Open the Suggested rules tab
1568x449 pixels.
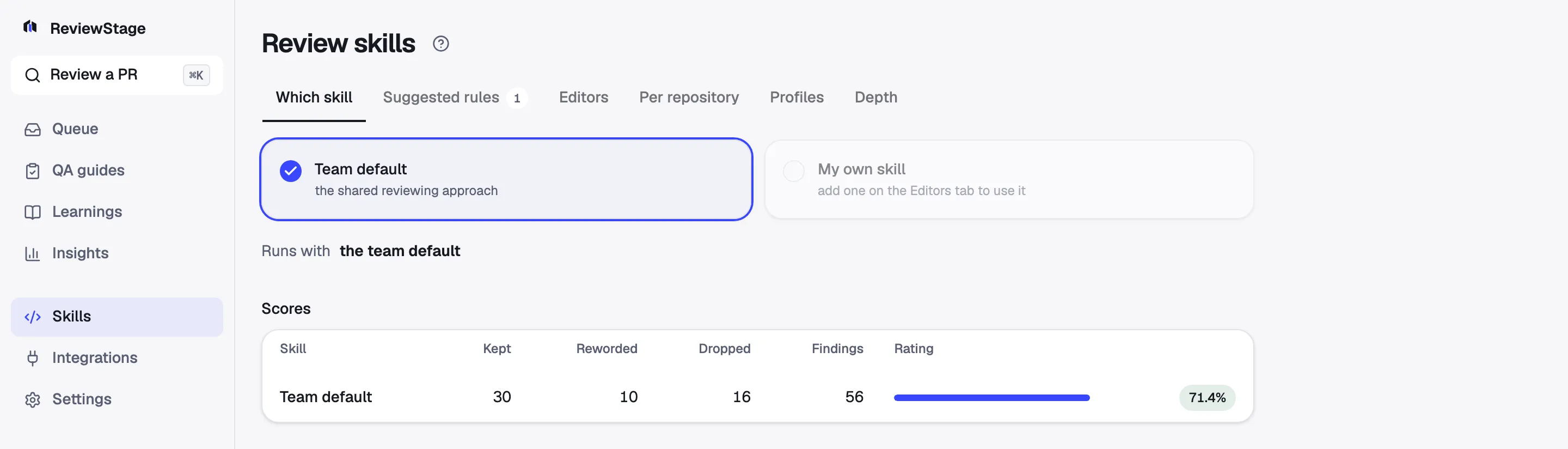[455, 98]
